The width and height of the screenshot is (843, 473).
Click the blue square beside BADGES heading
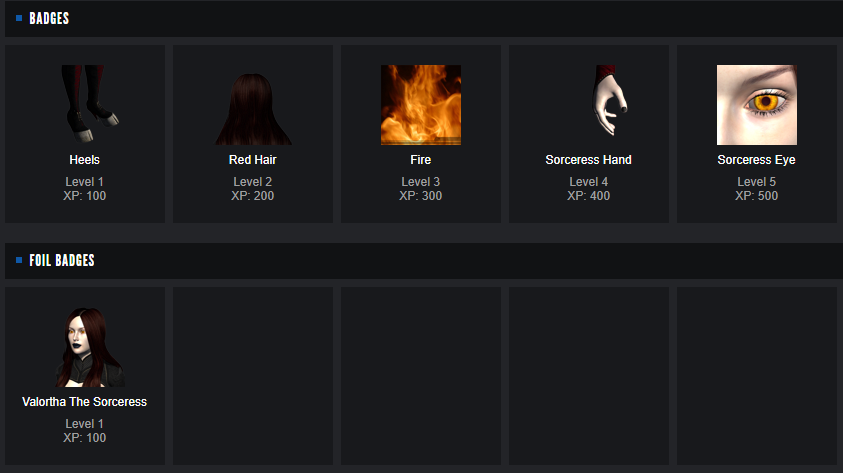[x=19, y=18]
